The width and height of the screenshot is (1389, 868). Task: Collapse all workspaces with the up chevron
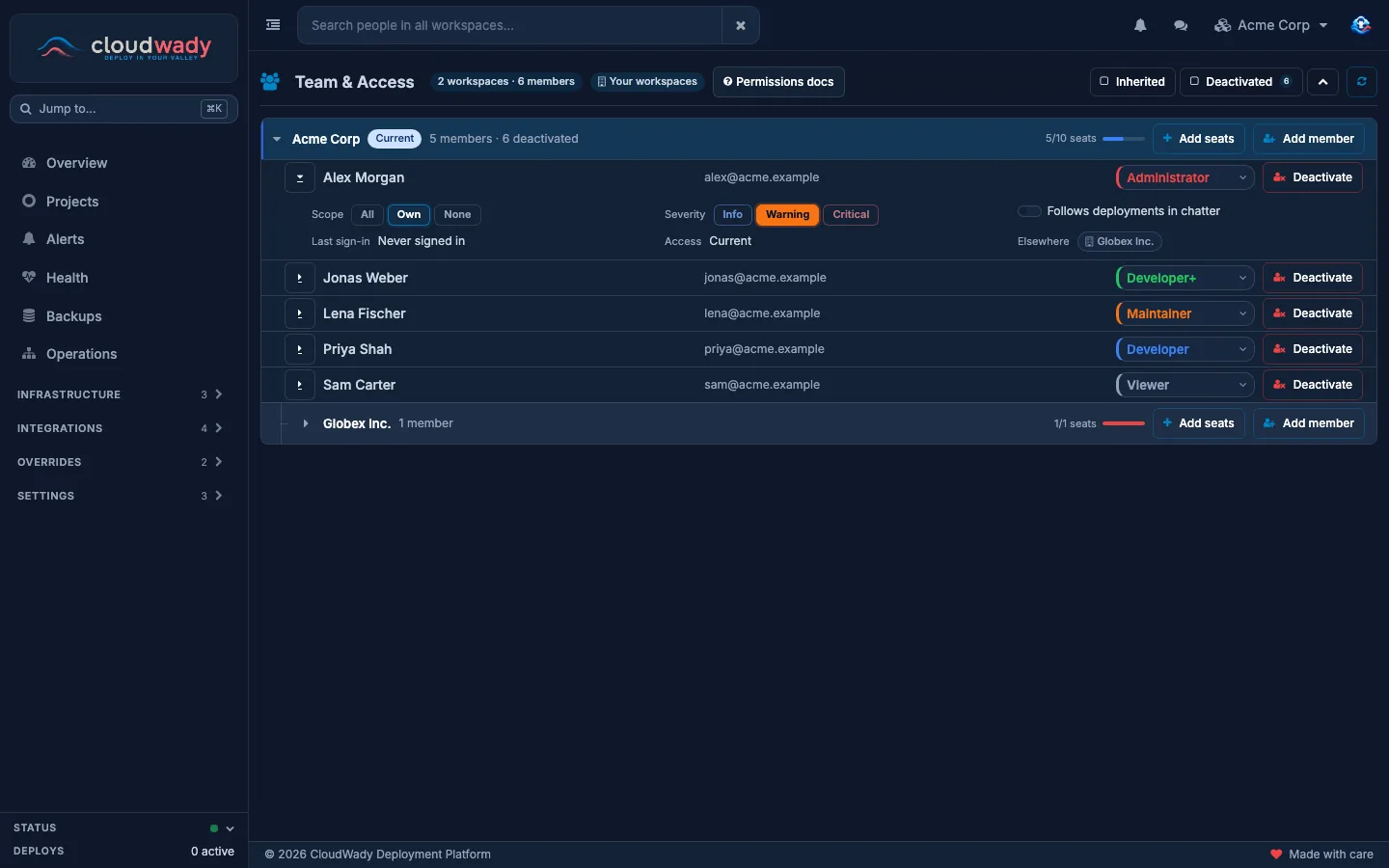pos(1323,82)
